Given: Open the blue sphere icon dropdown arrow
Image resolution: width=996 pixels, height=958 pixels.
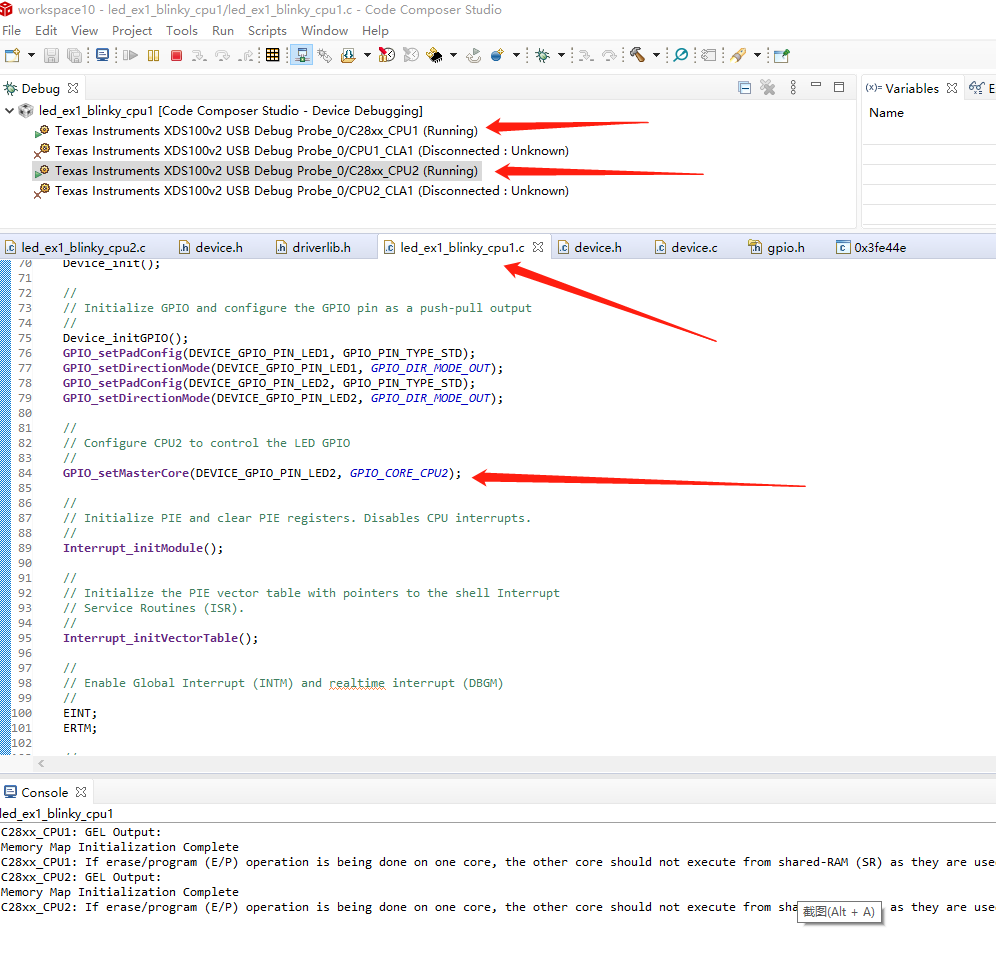Looking at the screenshot, I should point(516,55).
